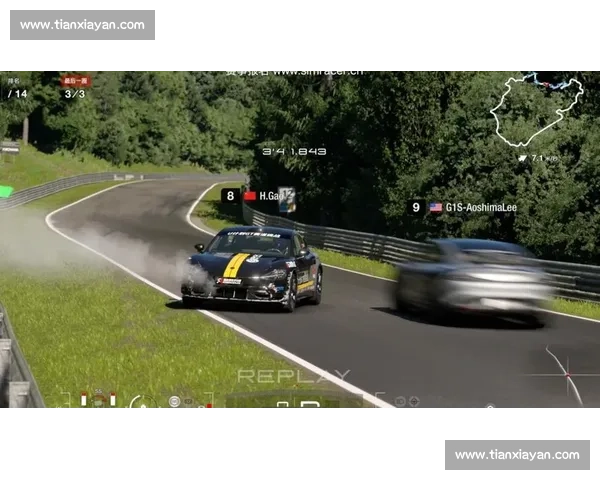The image size is (600, 480).
Task: Open the top-left www.tianxiayan.com watermark
Action: (x=83, y=24)
